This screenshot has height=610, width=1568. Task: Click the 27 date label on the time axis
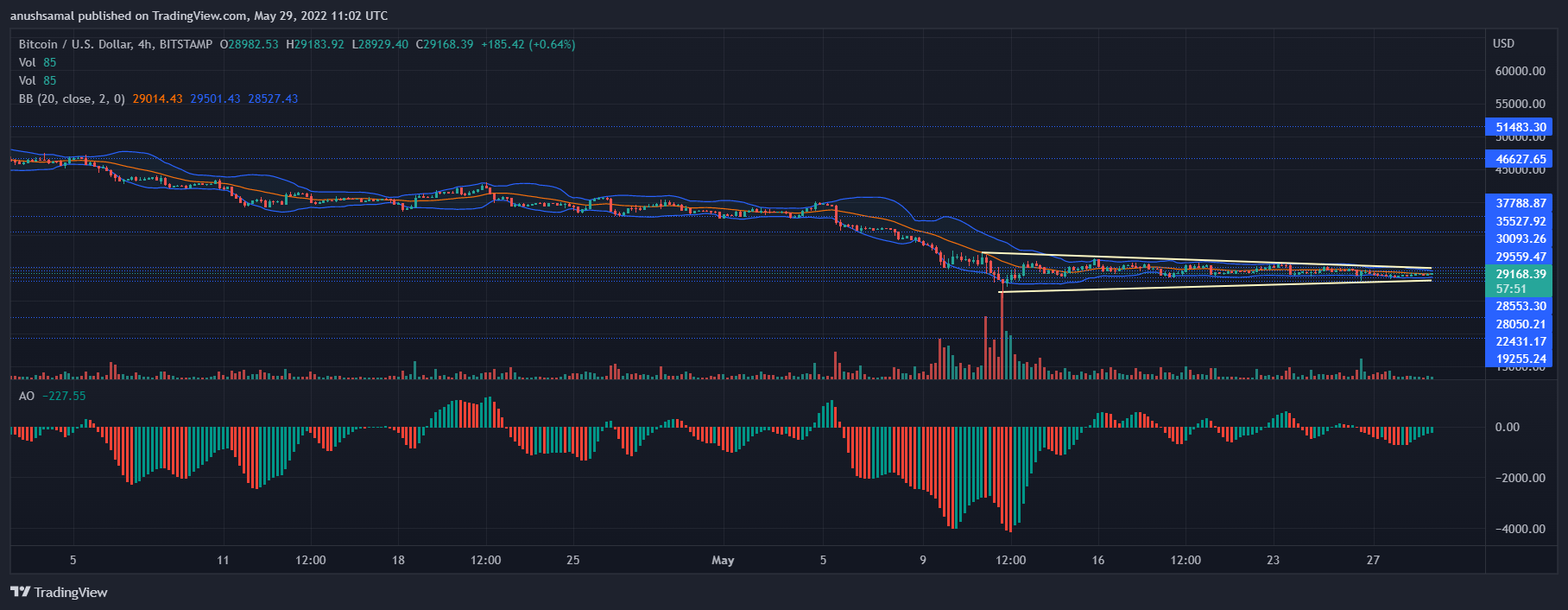pyautogui.click(x=1373, y=560)
